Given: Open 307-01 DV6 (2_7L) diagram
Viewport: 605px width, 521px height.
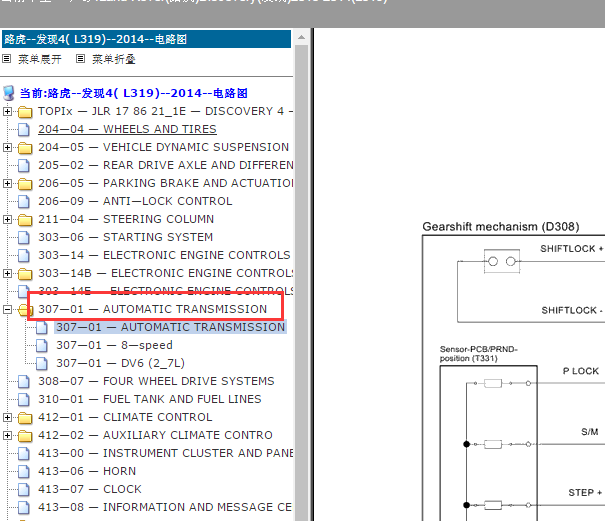Looking at the screenshot, I should 120,363.
